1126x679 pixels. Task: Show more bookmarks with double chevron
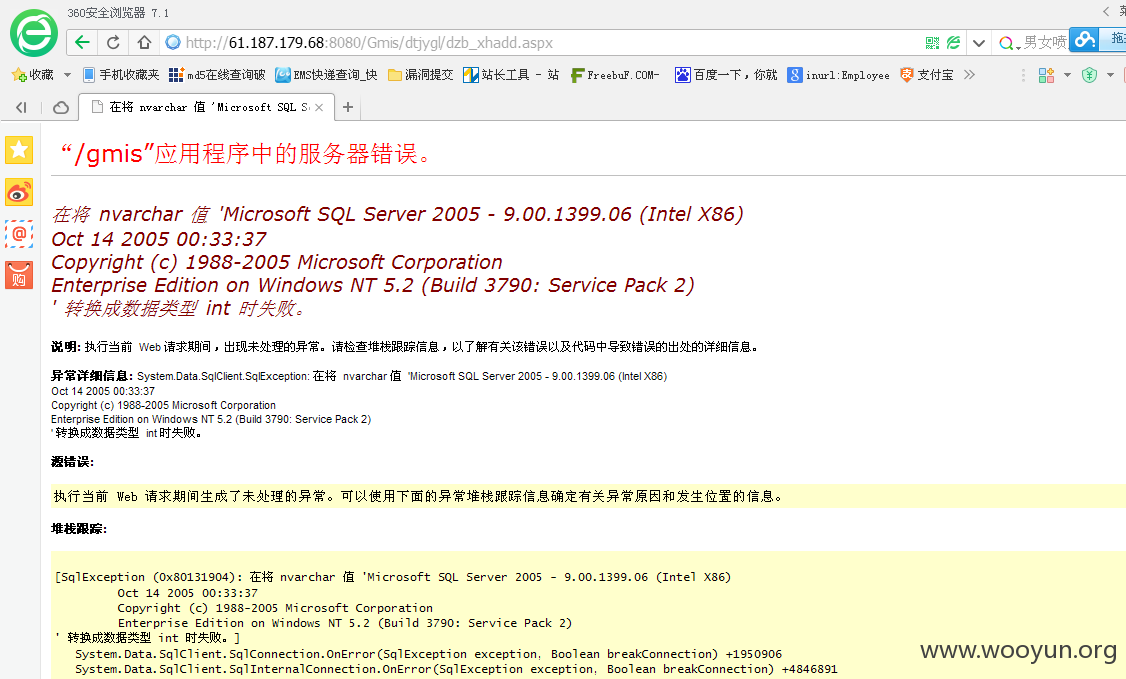click(x=969, y=75)
